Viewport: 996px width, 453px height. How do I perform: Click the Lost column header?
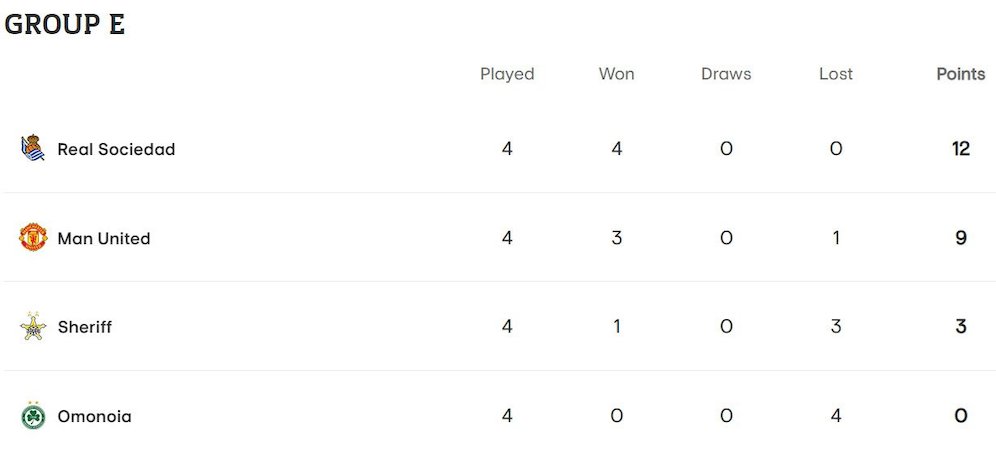coord(836,74)
